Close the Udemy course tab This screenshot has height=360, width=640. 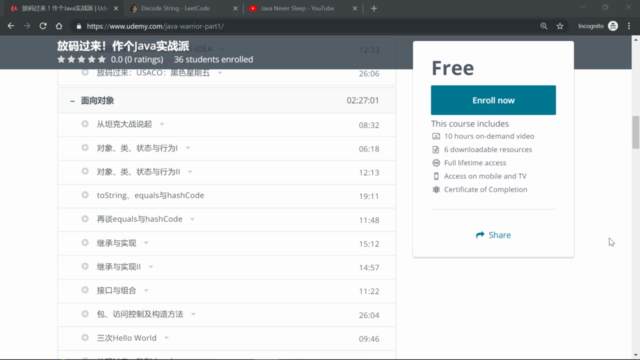point(116,9)
